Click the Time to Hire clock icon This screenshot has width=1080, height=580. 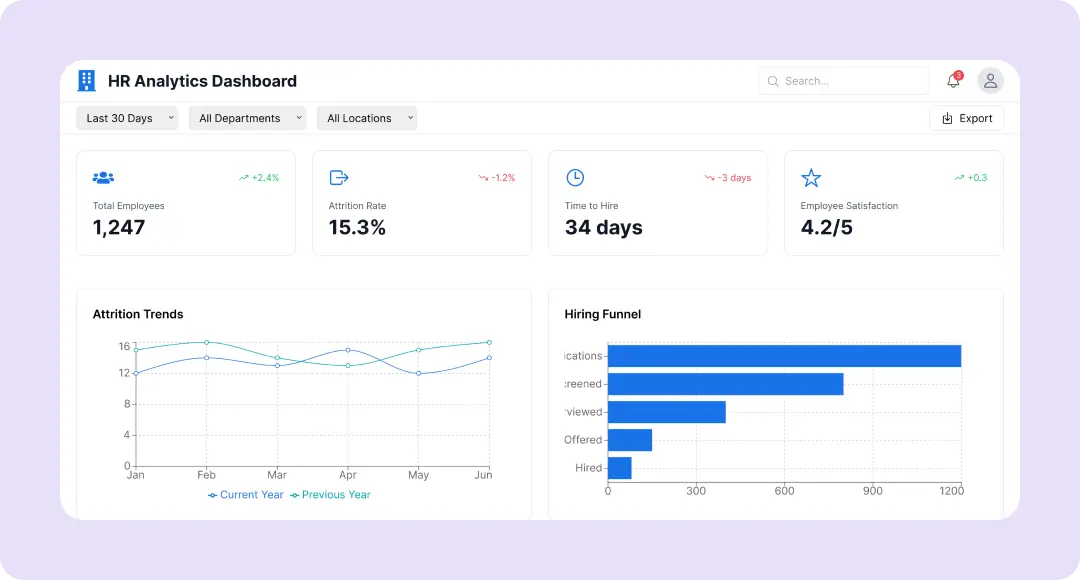coord(575,178)
